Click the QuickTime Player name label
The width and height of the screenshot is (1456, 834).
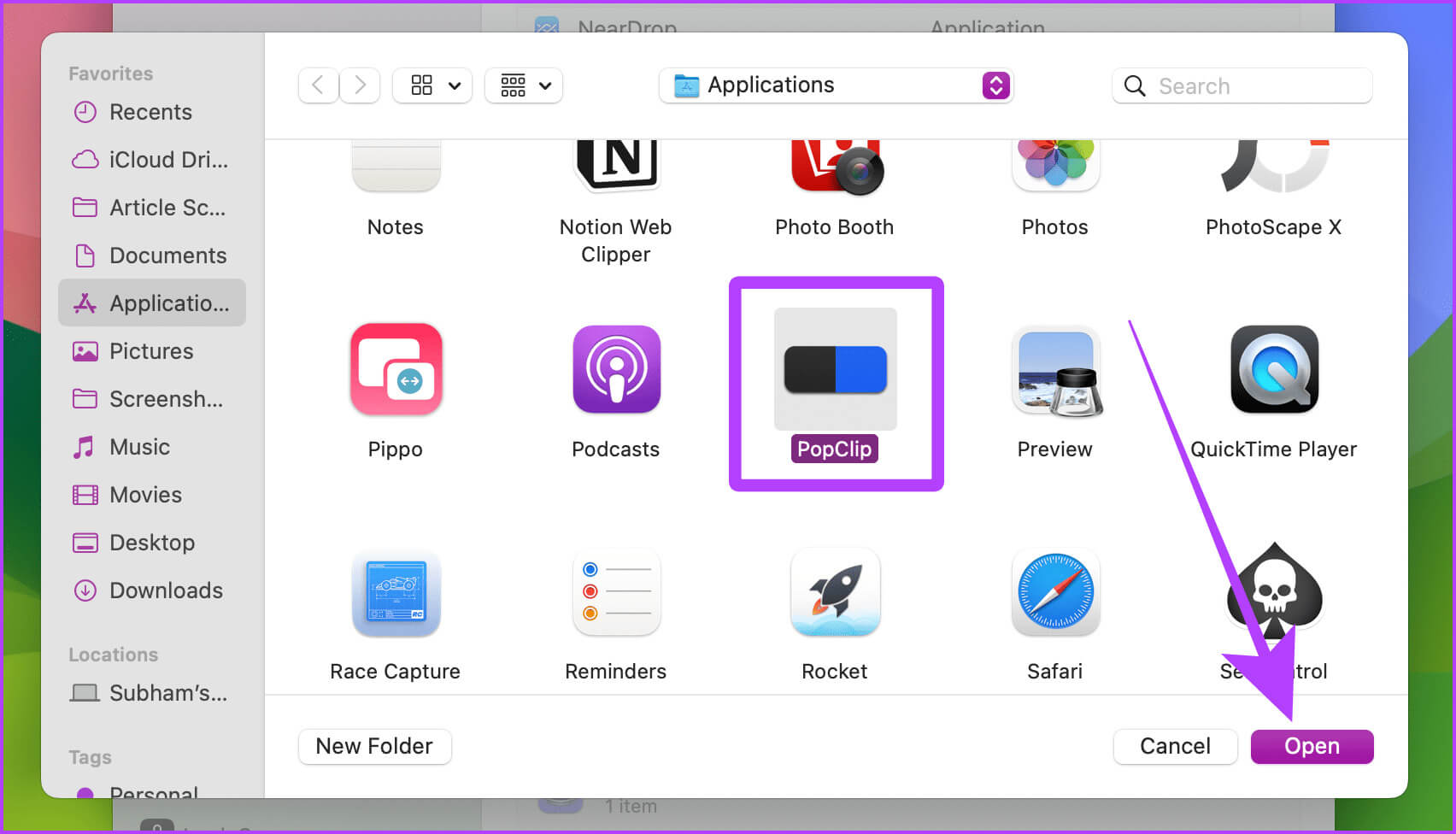click(x=1274, y=449)
